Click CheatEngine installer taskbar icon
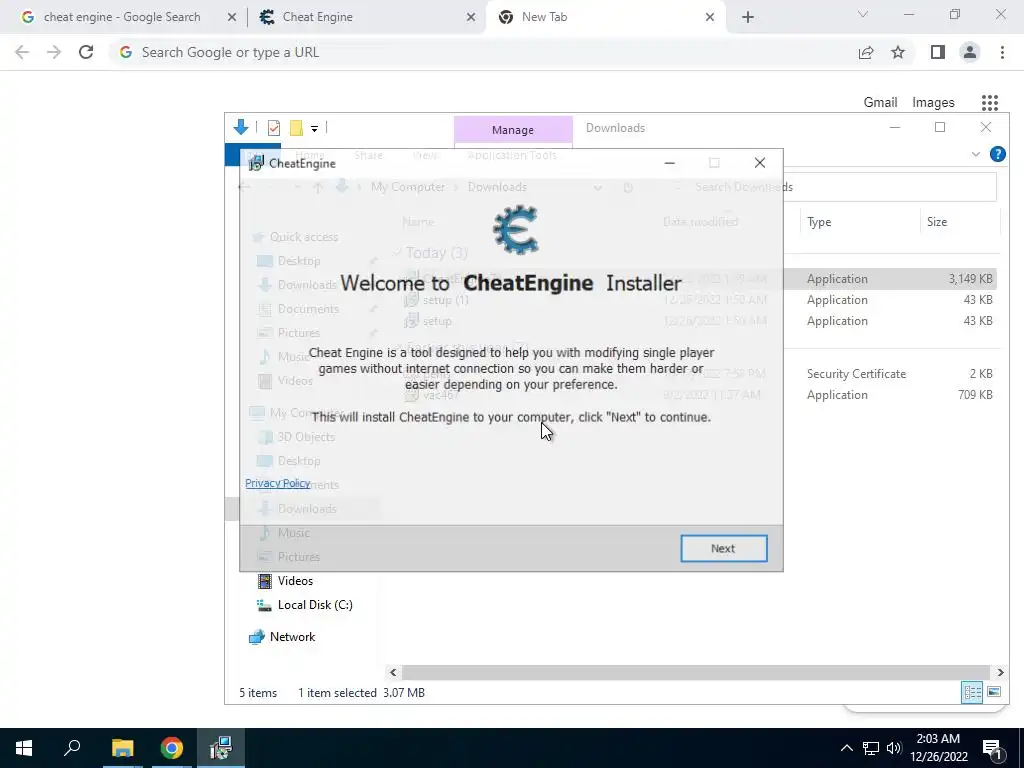This screenshot has height=768, width=1024. 221,748
